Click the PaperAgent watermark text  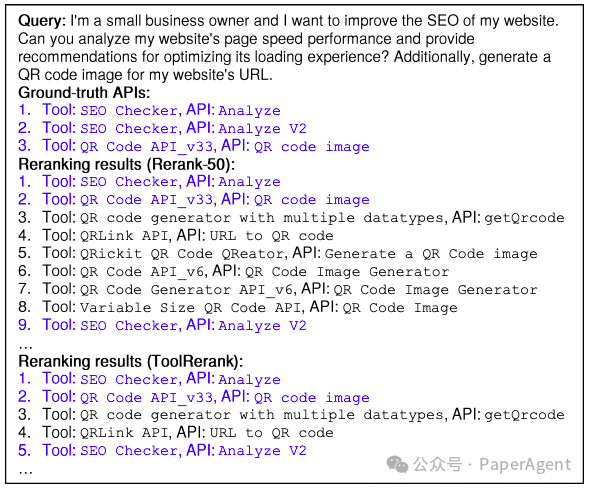coord(525,465)
